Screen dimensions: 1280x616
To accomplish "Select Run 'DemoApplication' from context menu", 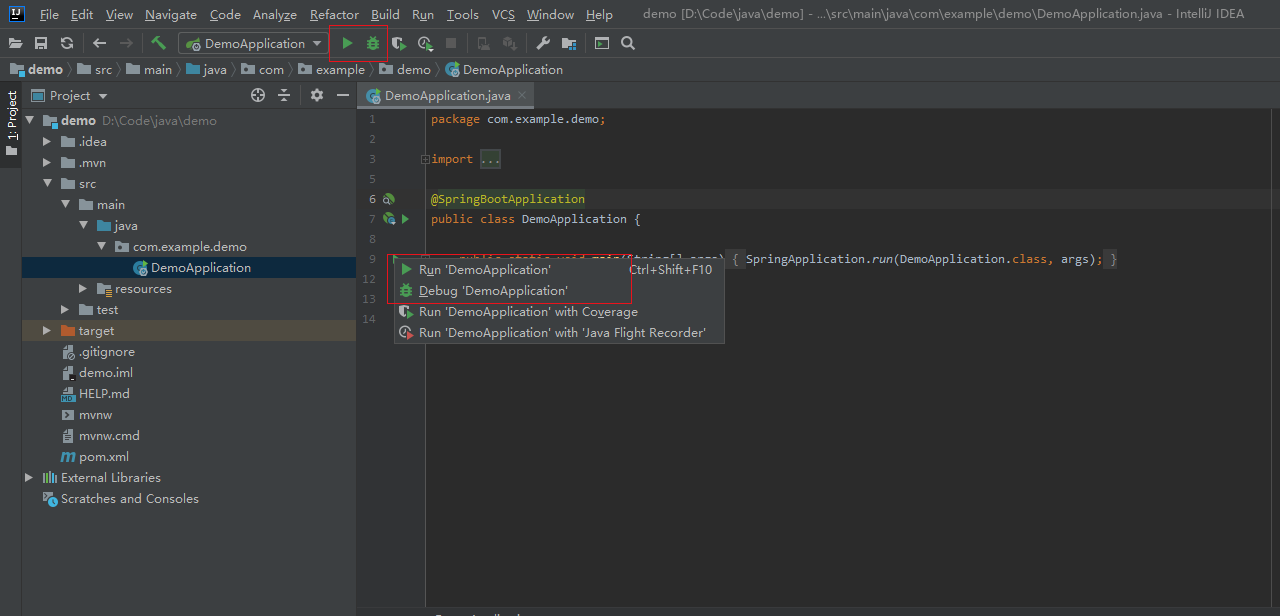I will pyautogui.click(x=485, y=269).
